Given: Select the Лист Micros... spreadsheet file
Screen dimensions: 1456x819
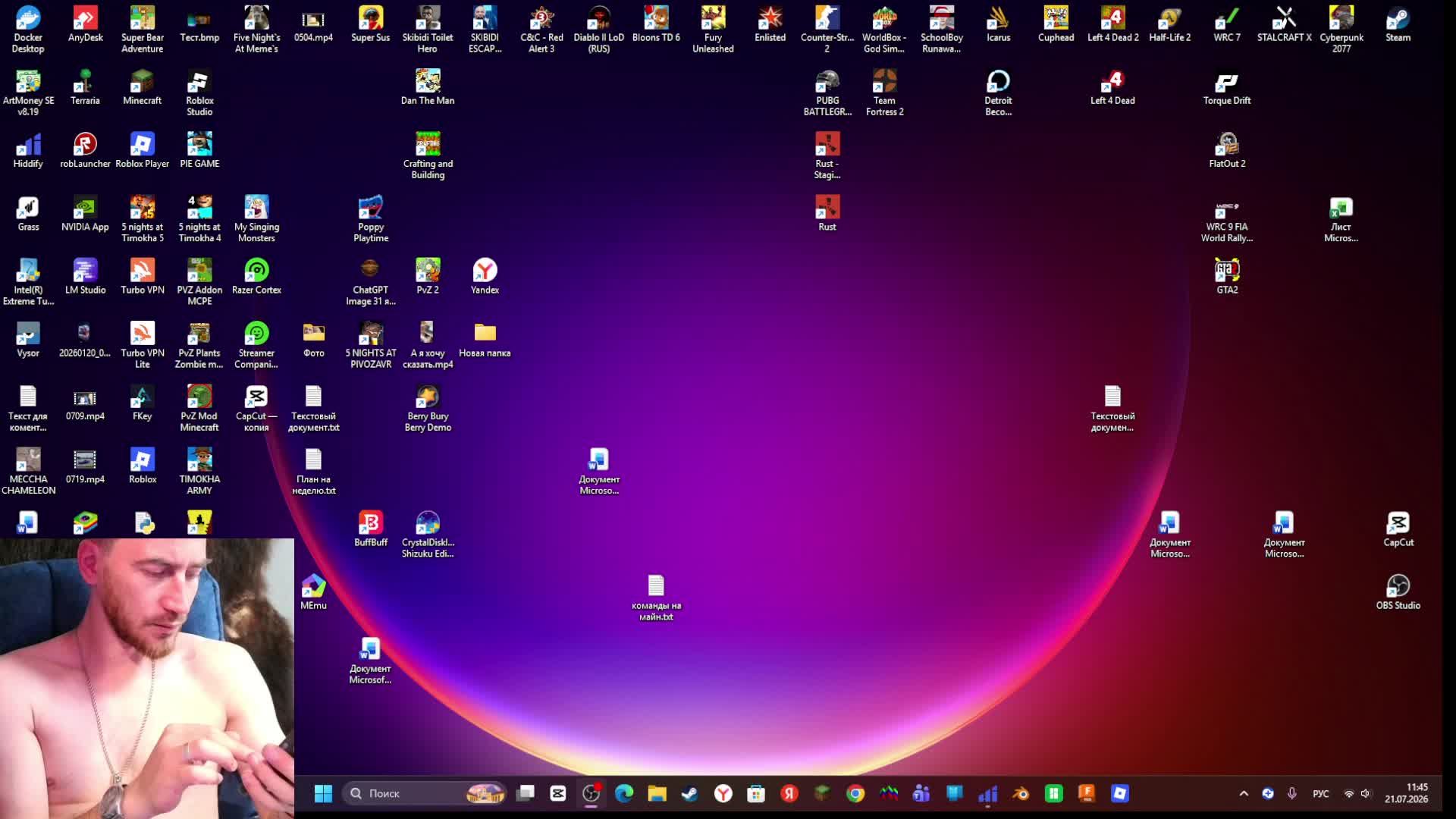Looking at the screenshot, I should click(x=1341, y=218).
